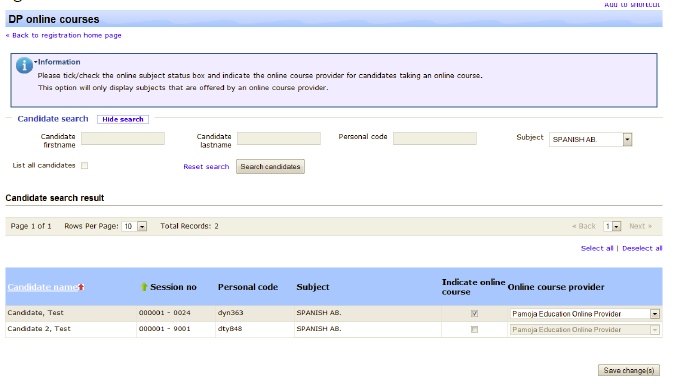
Task: Click the Search candidates button
Action: click(270, 166)
